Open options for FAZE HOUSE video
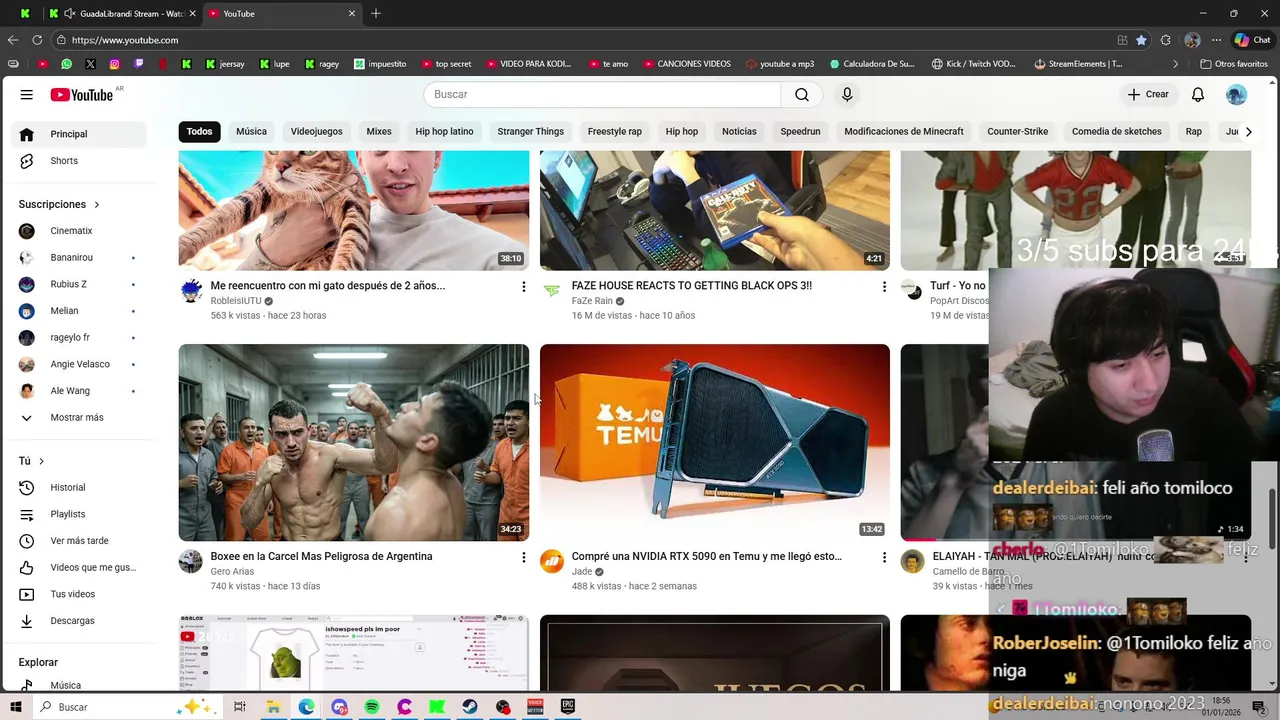 [884, 287]
